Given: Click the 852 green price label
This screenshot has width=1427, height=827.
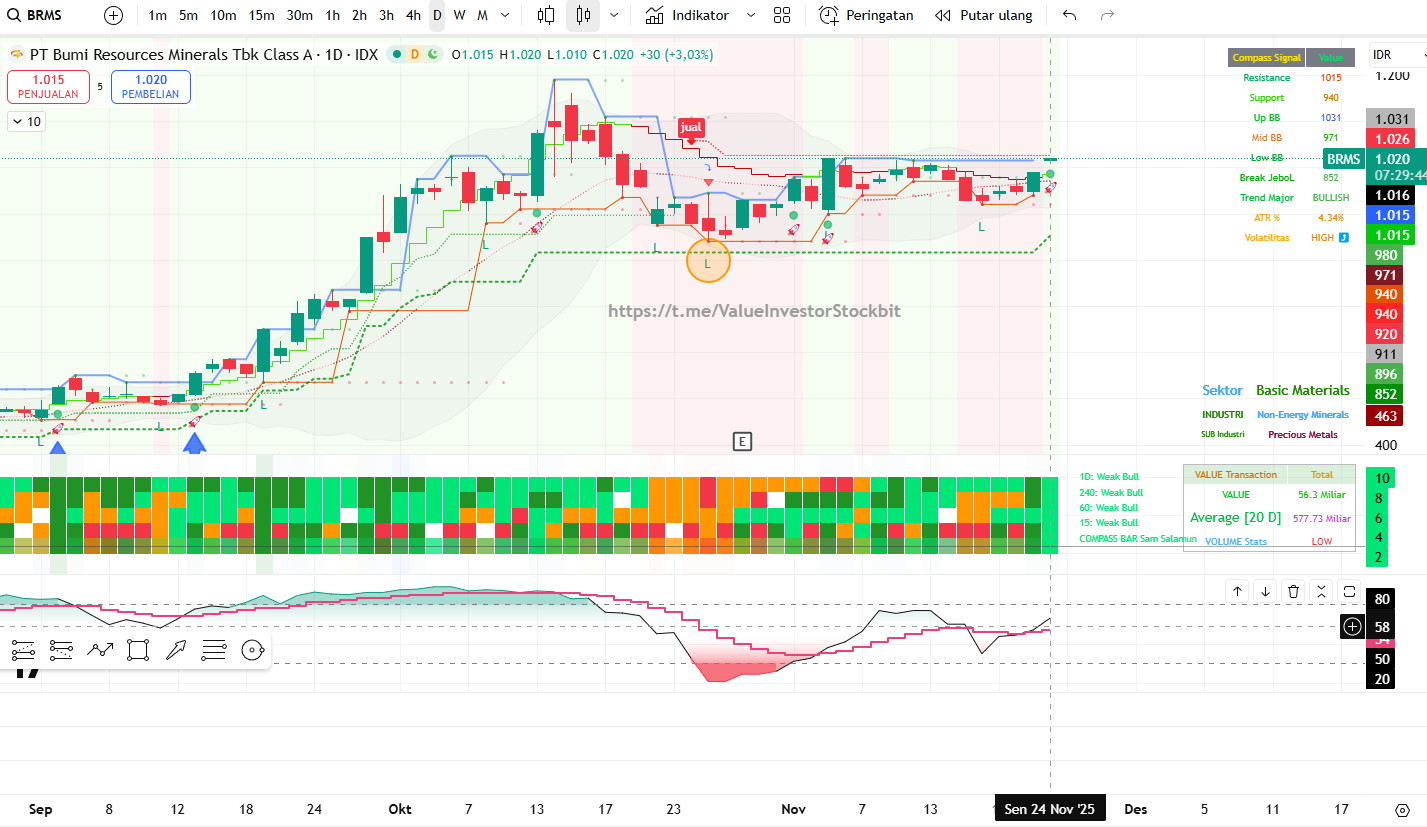Looking at the screenshot, I should click(x=1386, y=395).
